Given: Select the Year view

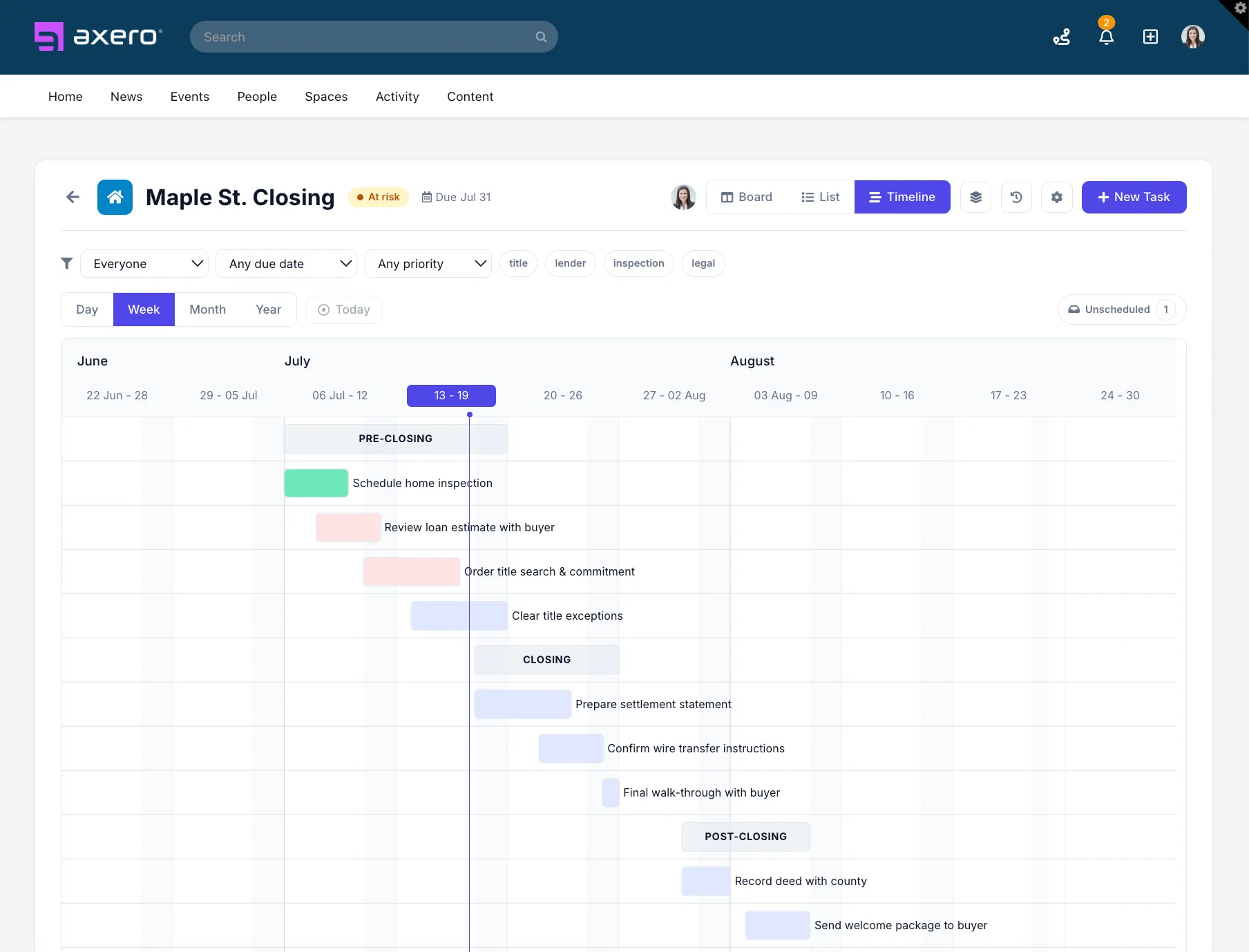Looking at the screenshot, I should click(x=268, y=310).
